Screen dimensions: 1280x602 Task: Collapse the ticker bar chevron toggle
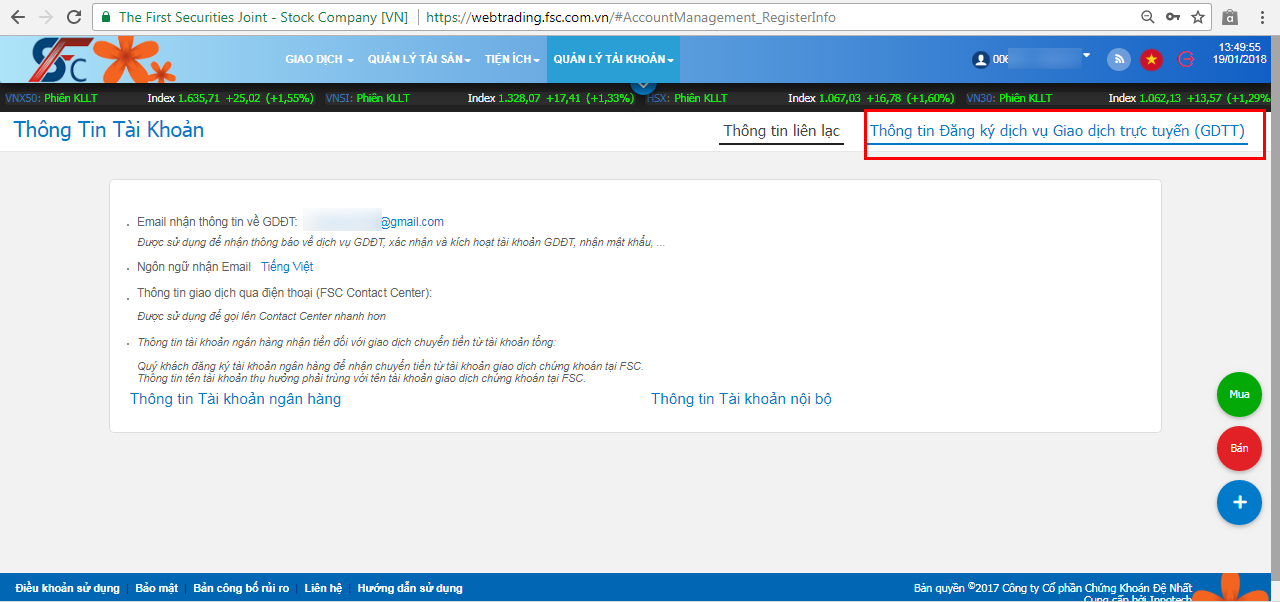pos(644,85)
